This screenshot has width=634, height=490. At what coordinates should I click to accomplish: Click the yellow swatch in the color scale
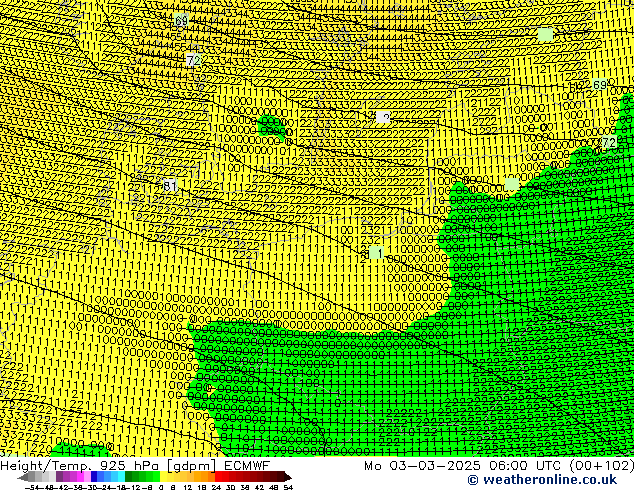point(163,477)
